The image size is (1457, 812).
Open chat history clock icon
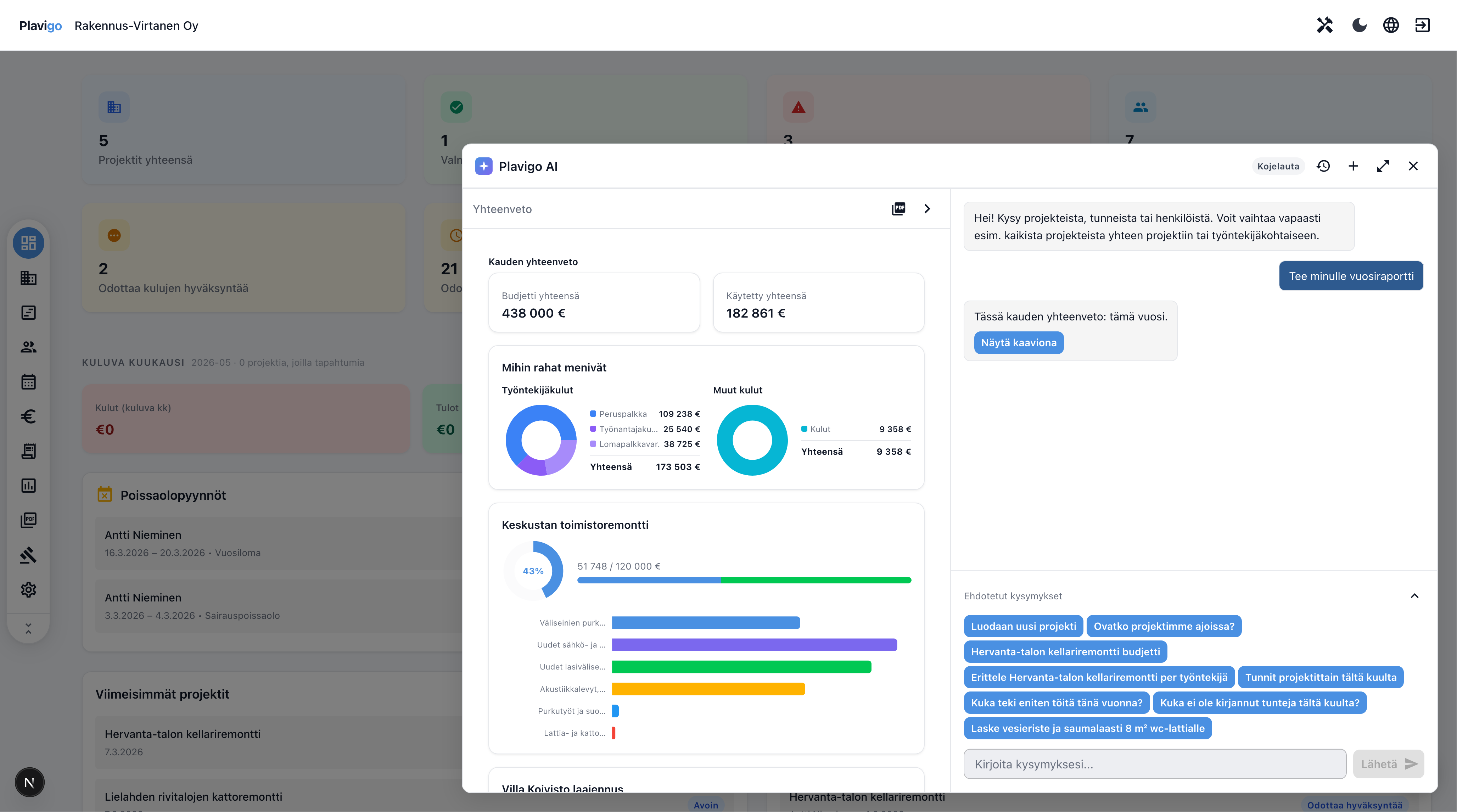1323,166
